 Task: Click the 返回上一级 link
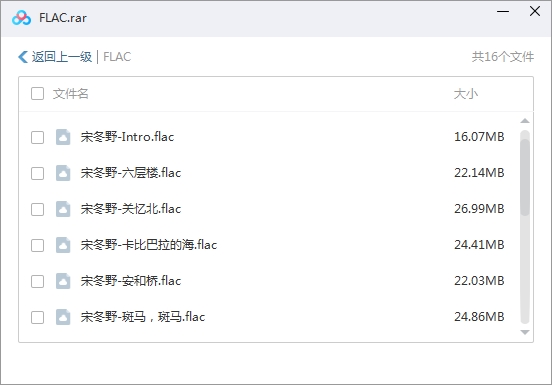pyautogui.click(x=62, y=57)
